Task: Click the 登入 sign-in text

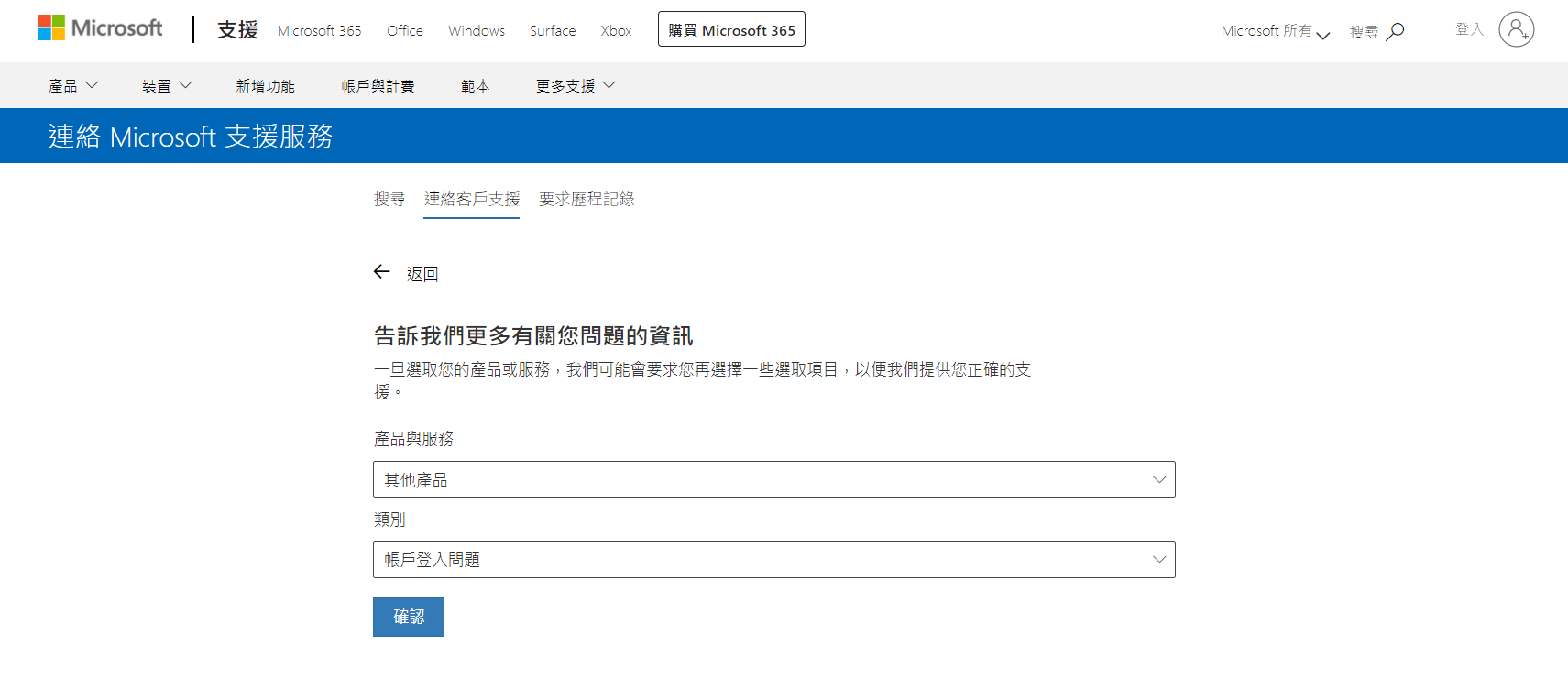Action: (1469, 29)
